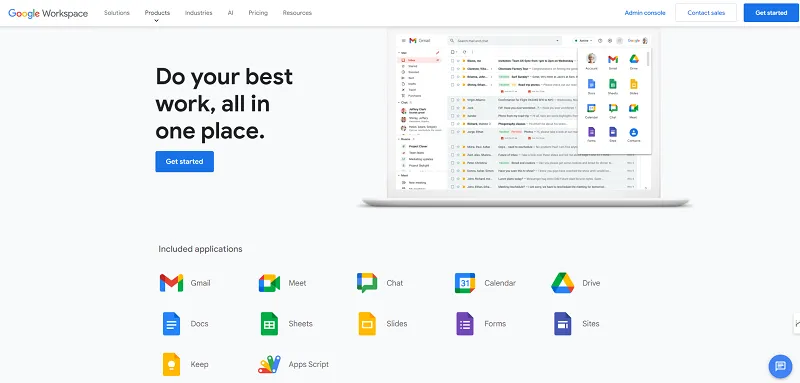Click the blue Docs icon
This screenshot has width=800, height=383.
[171, 324]
